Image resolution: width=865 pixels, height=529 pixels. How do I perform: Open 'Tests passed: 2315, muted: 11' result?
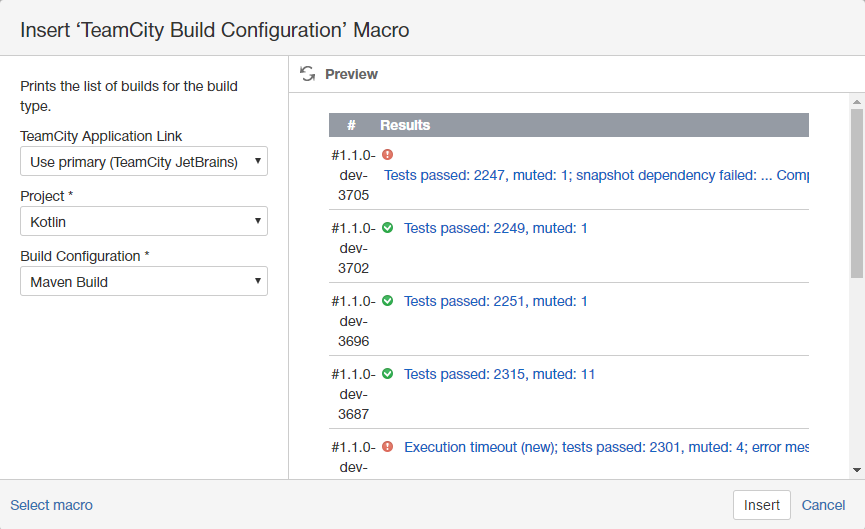(x=499, y=374)
